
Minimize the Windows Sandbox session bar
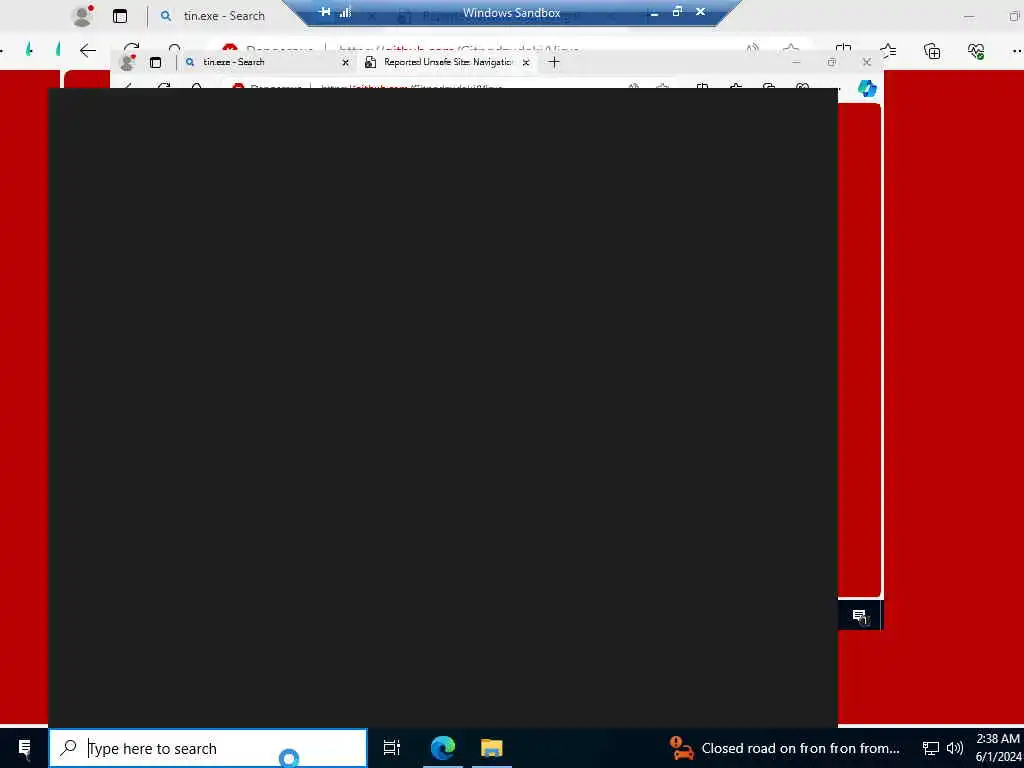pos(654,12)
